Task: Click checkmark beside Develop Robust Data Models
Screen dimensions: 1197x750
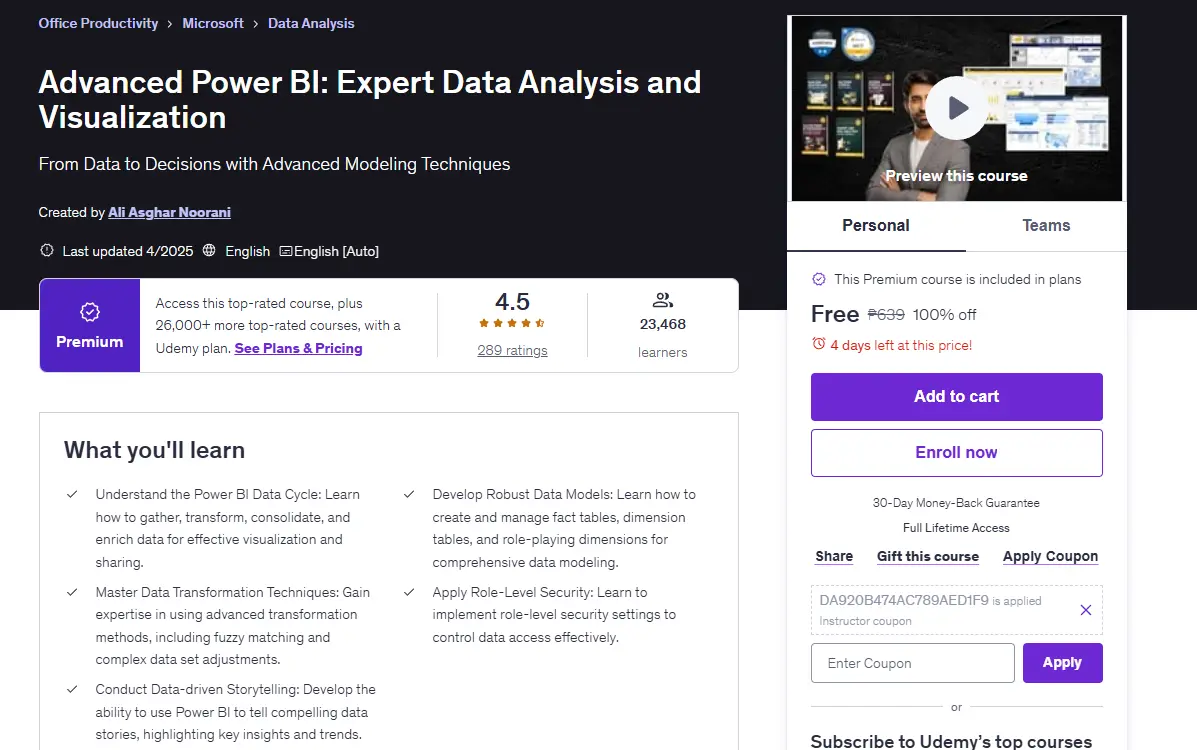Action: coord(409,494)
